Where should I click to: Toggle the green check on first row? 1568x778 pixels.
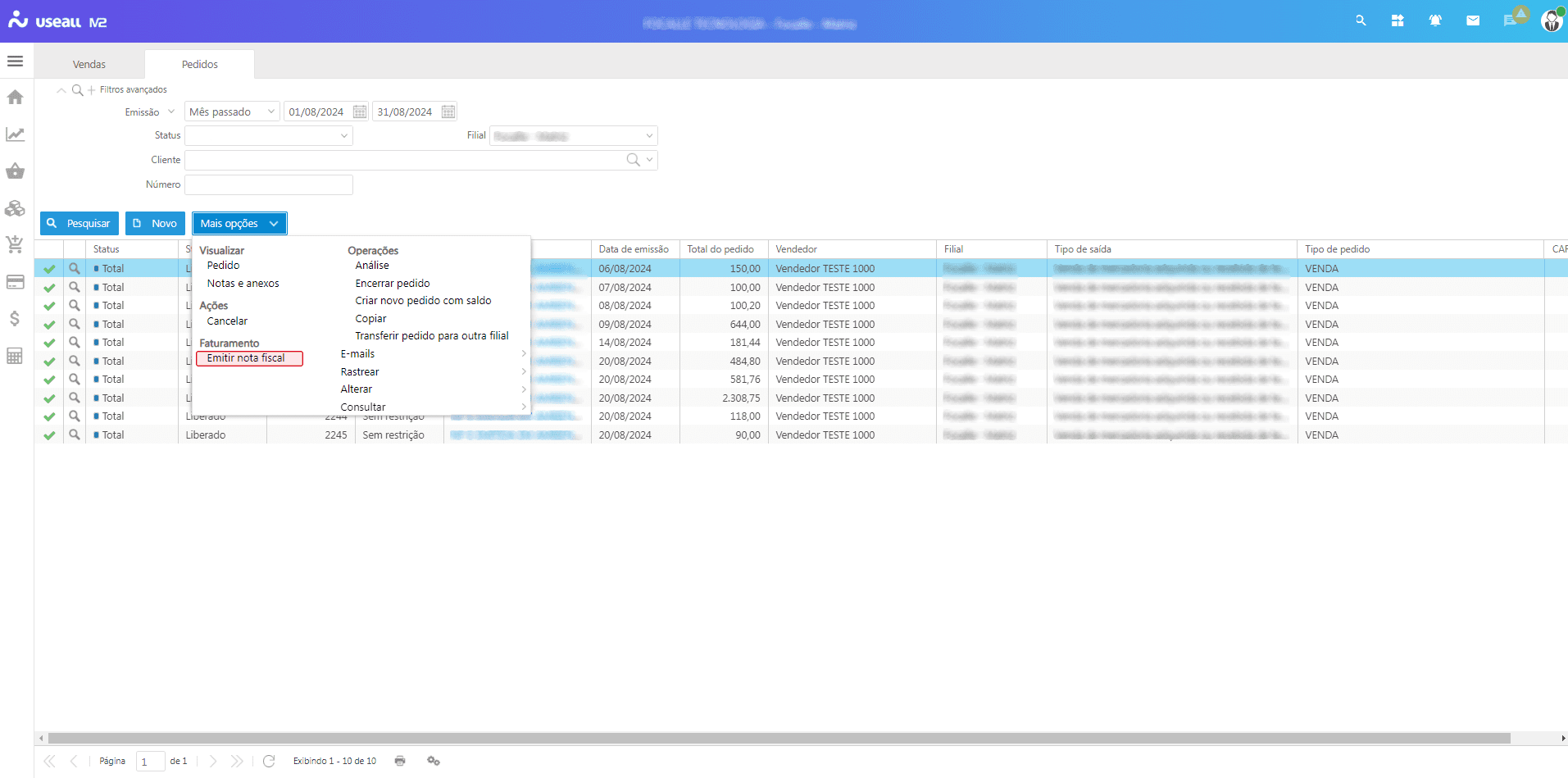tap(49, 269)
